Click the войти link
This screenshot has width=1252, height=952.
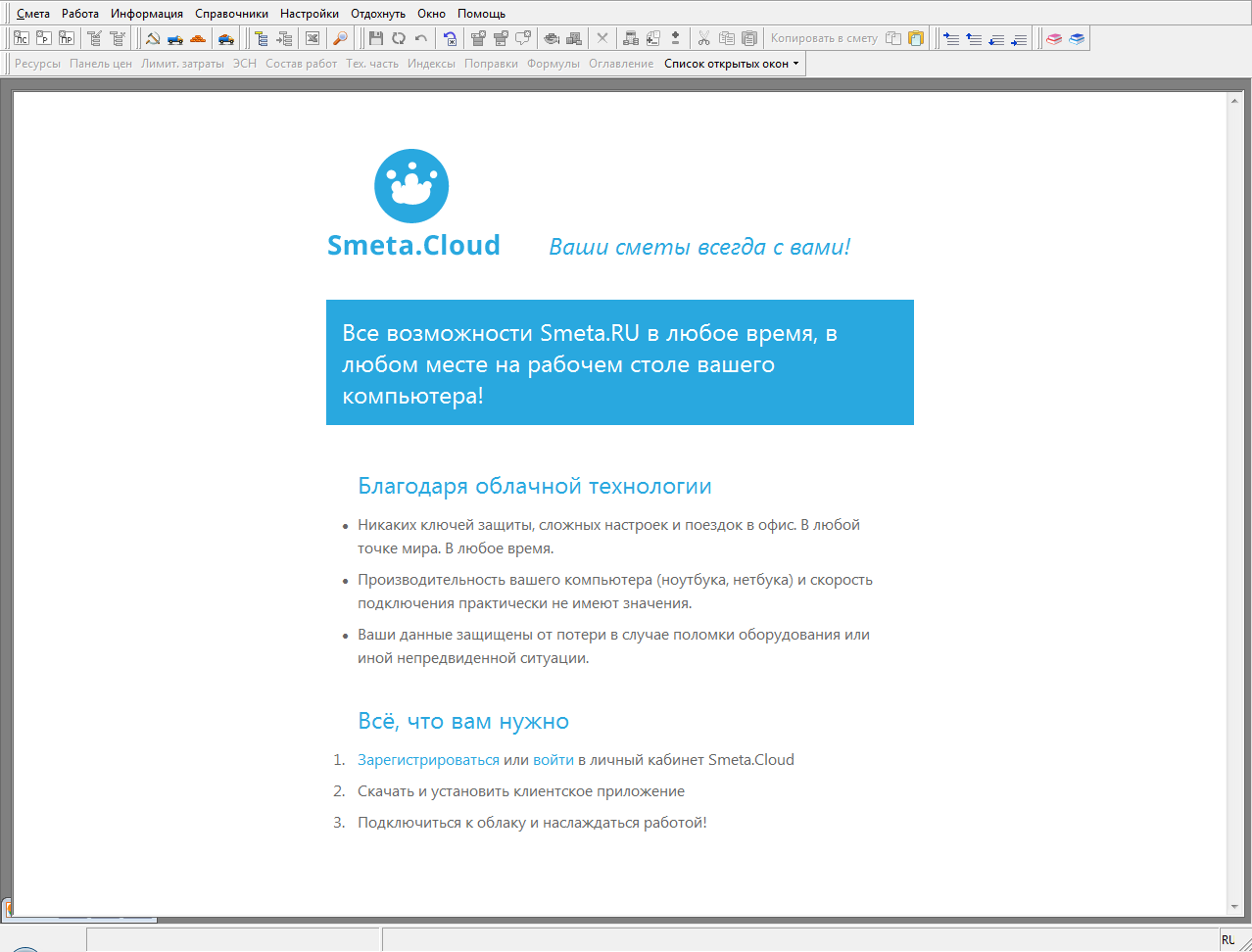pyautogui.click(x=554, y=760)
